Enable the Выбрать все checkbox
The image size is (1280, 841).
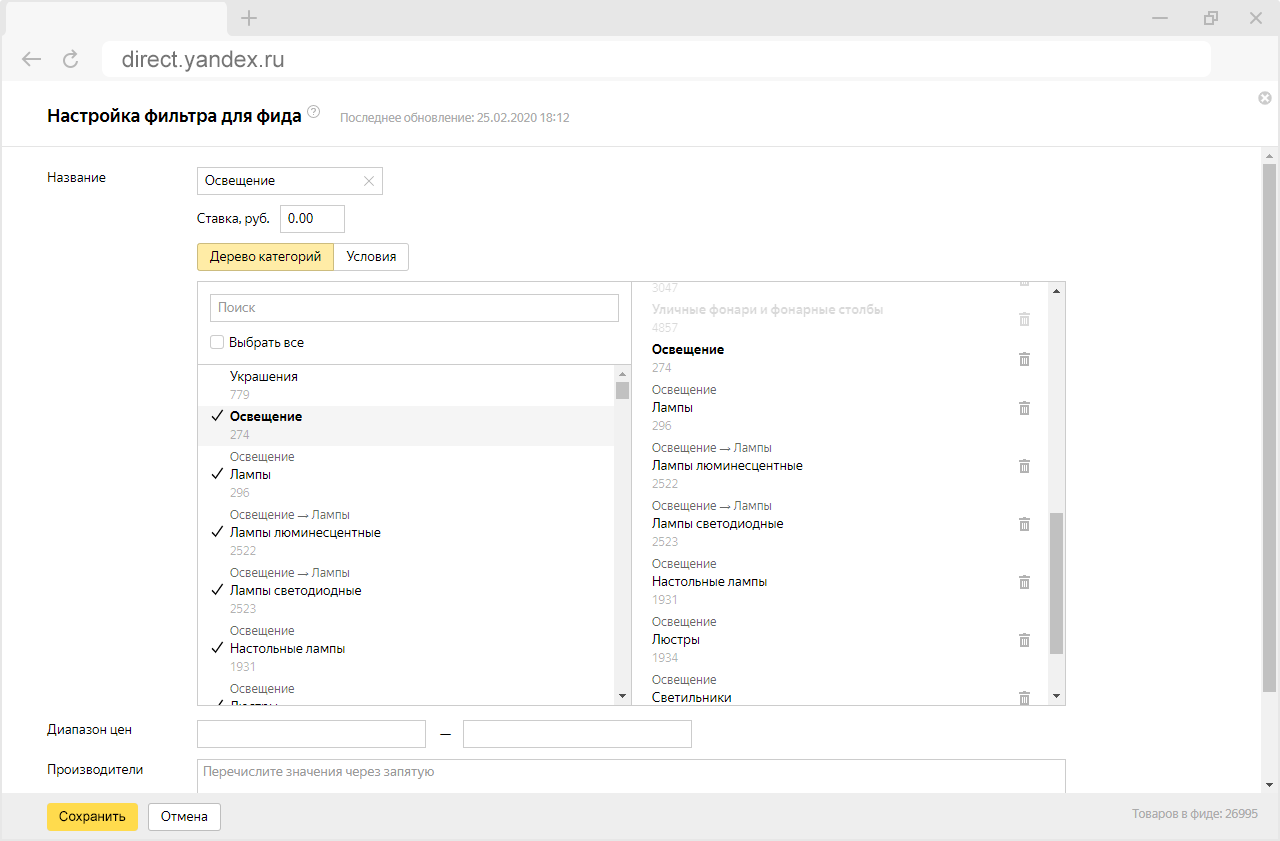(217, 342)
